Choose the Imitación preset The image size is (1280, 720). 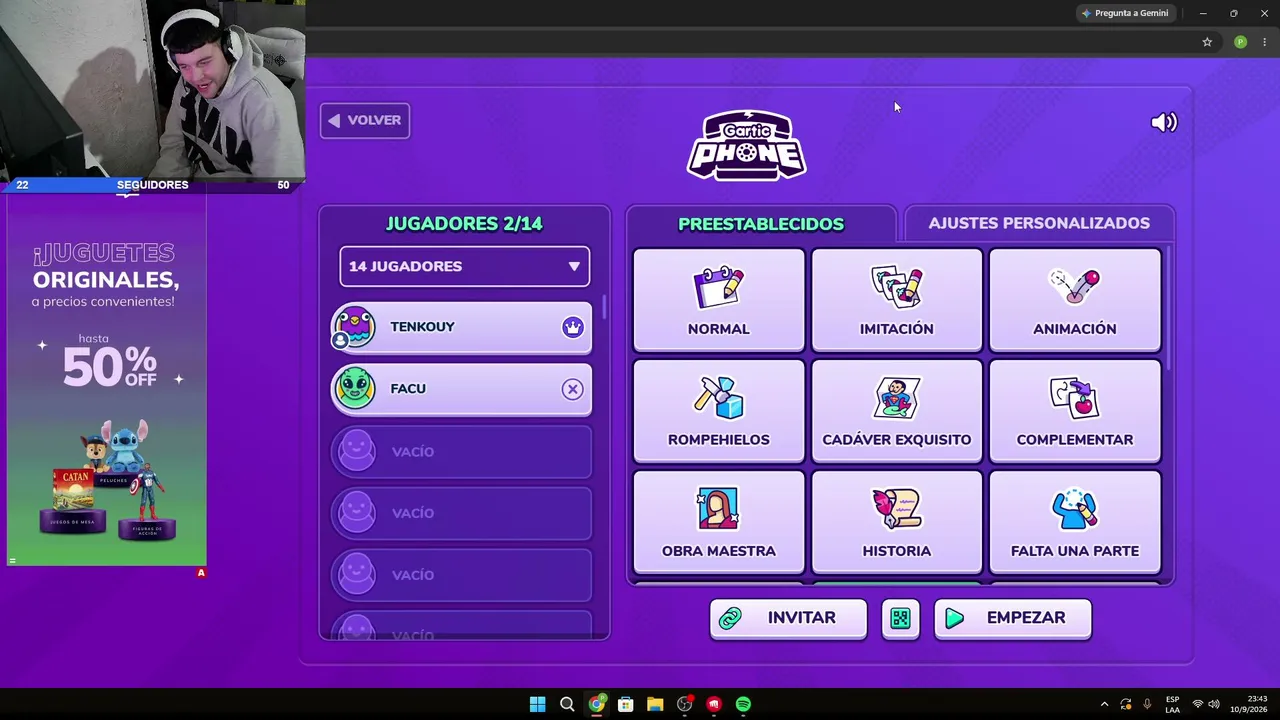coord(897,300)
